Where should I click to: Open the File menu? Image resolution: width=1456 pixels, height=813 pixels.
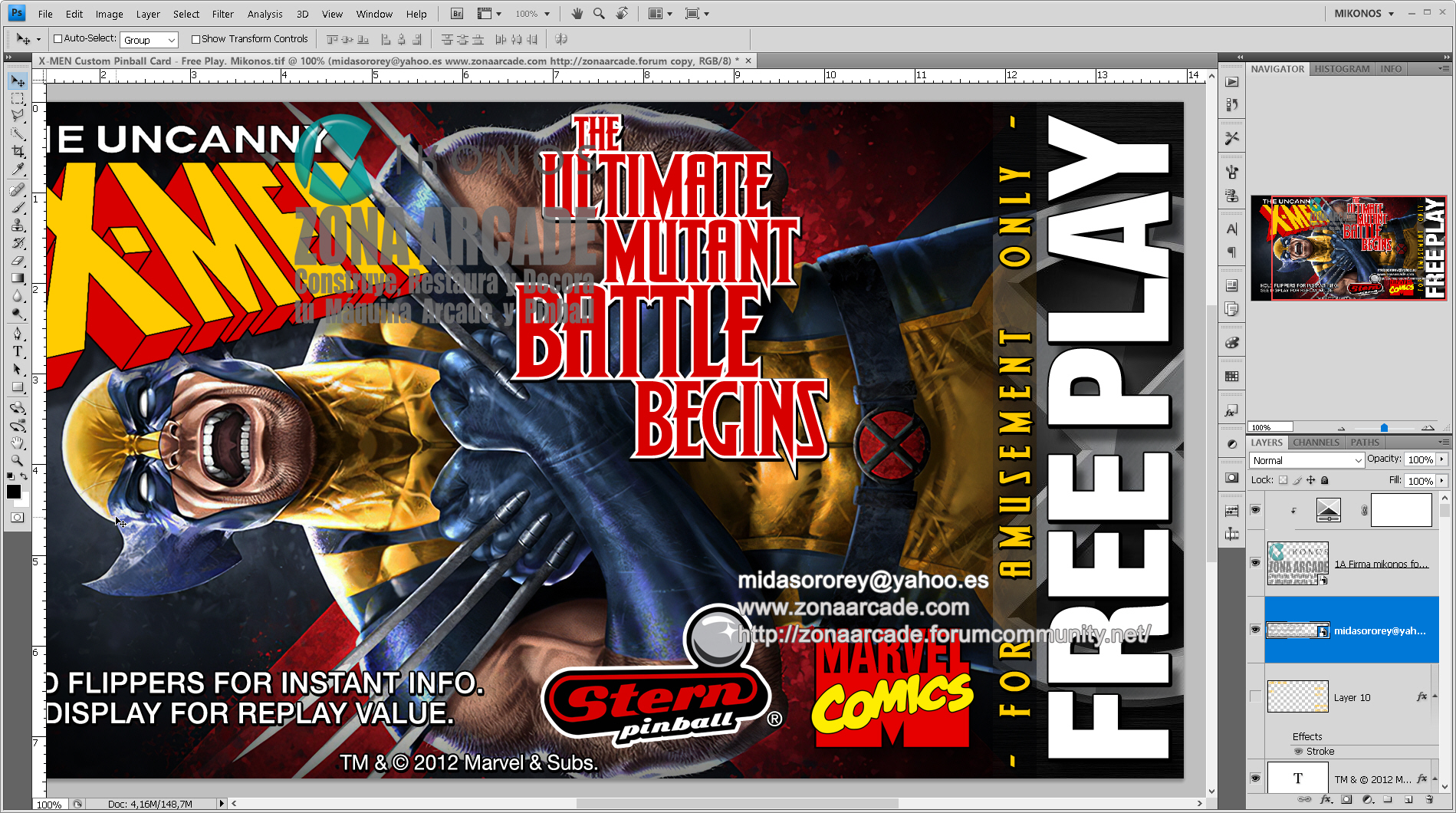tap(45, 14)
